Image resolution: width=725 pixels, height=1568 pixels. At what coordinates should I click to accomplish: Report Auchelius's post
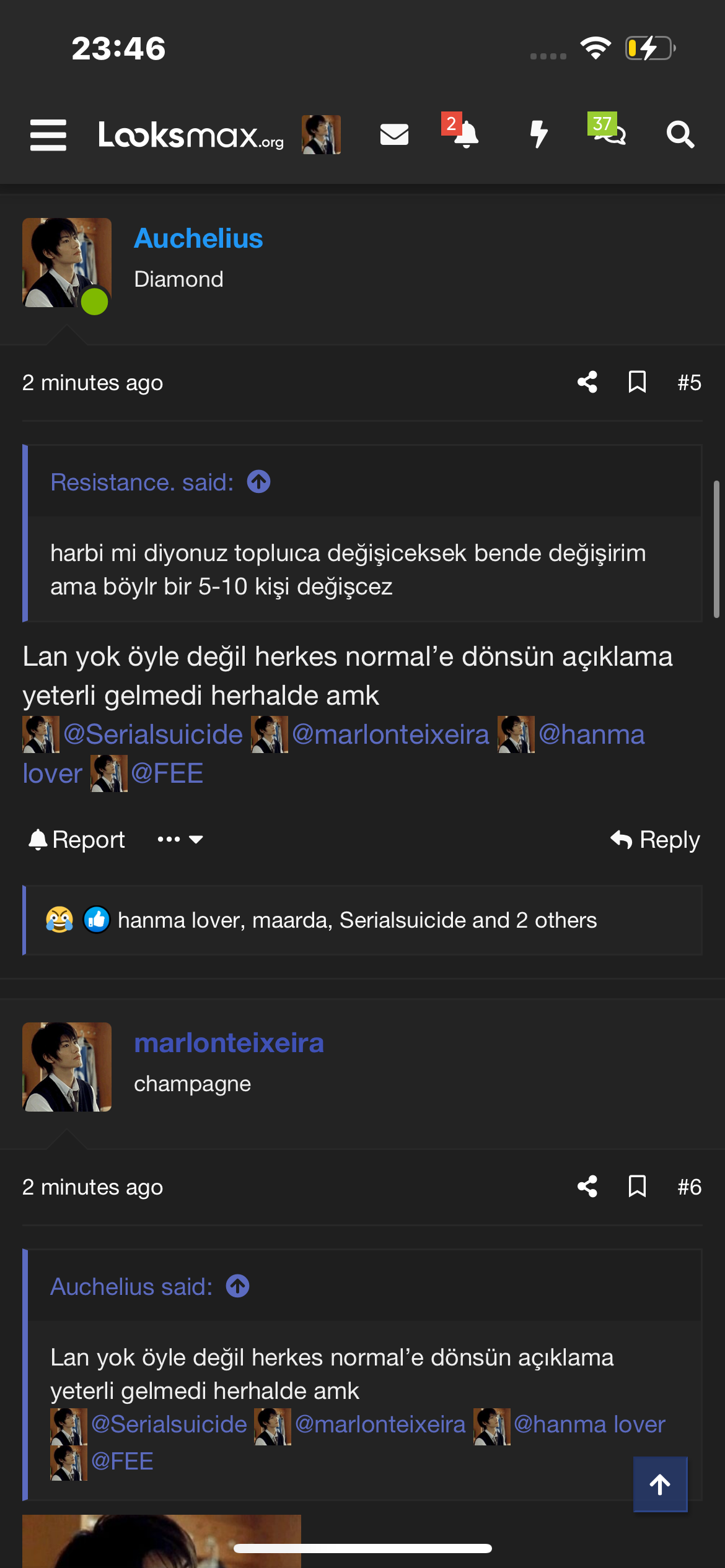tap(77, 840)
